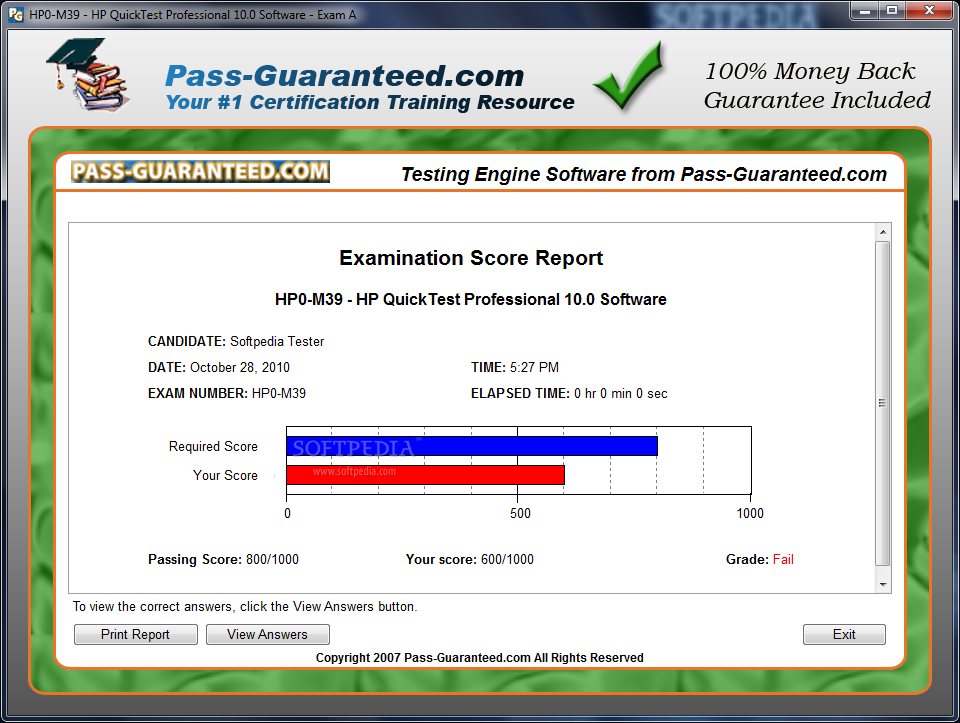Click the 'Required Score' chart label

213,446
